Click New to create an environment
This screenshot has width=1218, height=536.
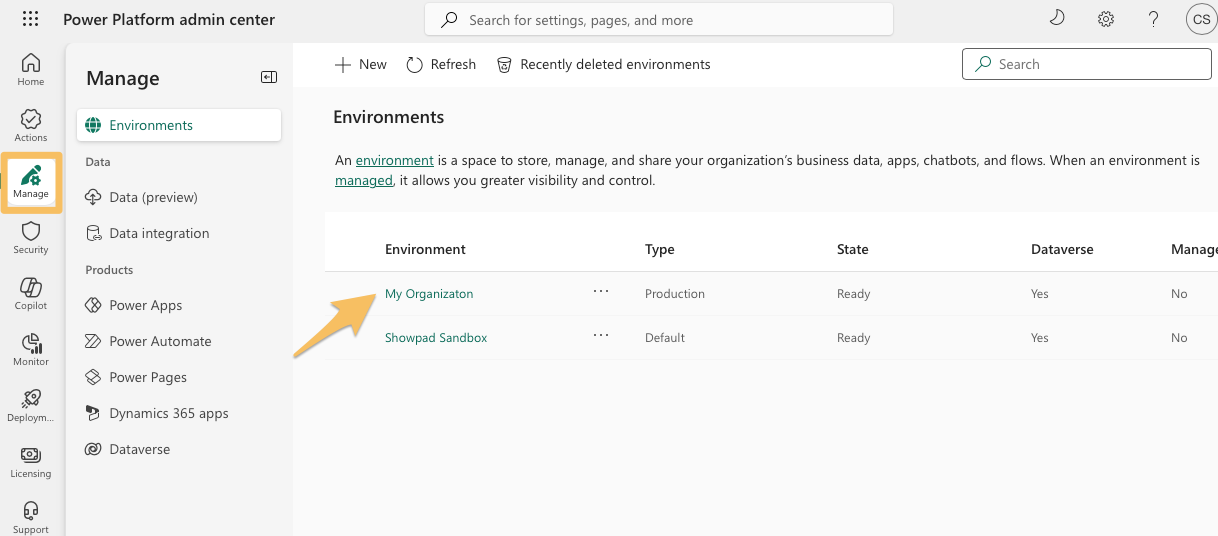[361, 64]
